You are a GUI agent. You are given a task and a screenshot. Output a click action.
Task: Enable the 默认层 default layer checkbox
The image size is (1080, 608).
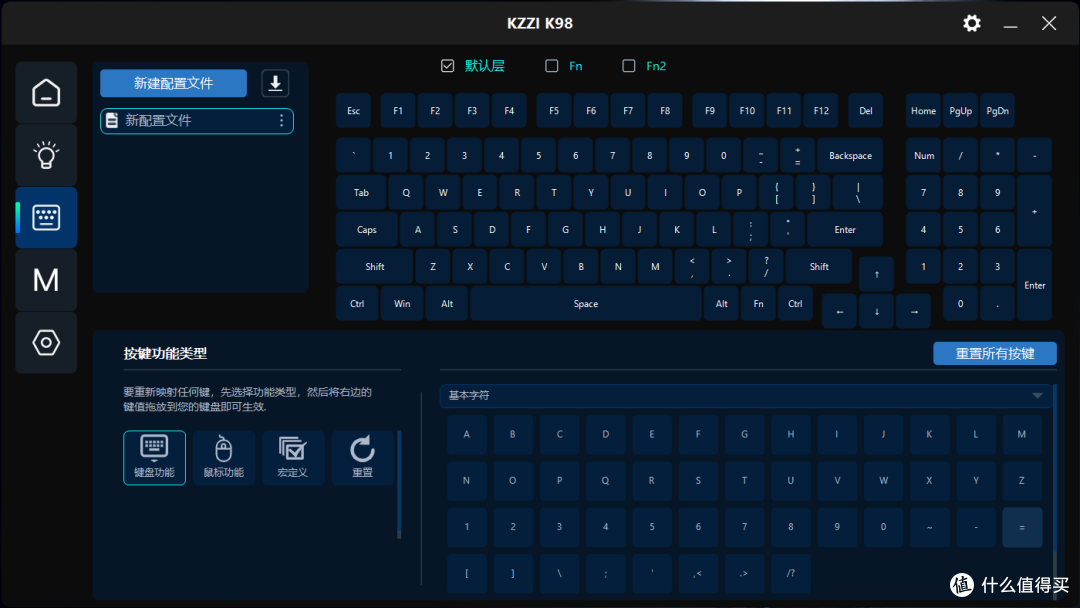coord(448,66)
